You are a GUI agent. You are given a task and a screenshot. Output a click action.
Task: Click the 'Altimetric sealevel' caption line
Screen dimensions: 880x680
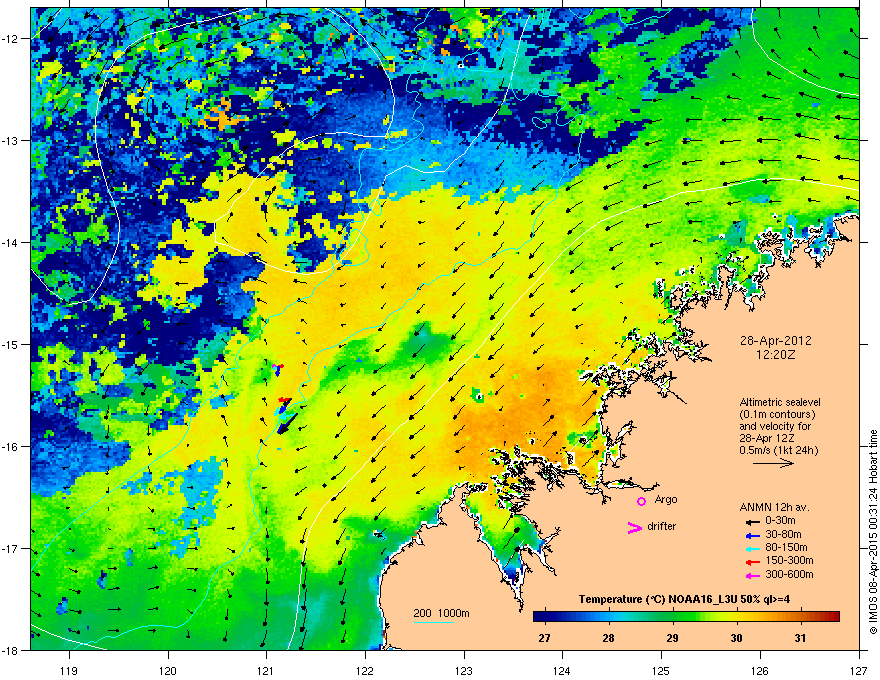pyautogui.click(x=780, y=402)
